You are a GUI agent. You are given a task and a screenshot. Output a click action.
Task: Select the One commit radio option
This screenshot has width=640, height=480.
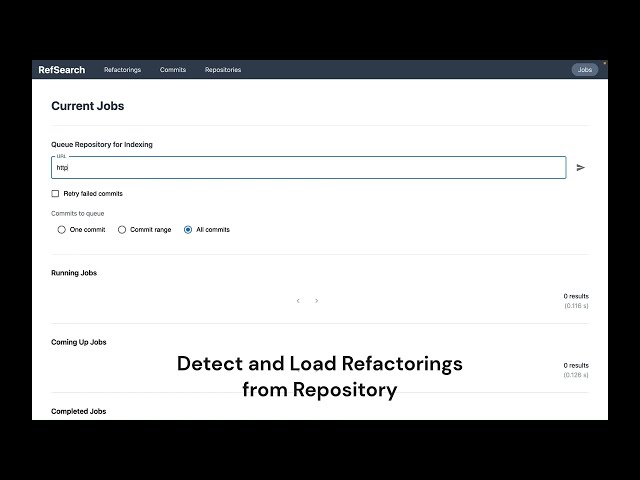(x=61, y=229)
